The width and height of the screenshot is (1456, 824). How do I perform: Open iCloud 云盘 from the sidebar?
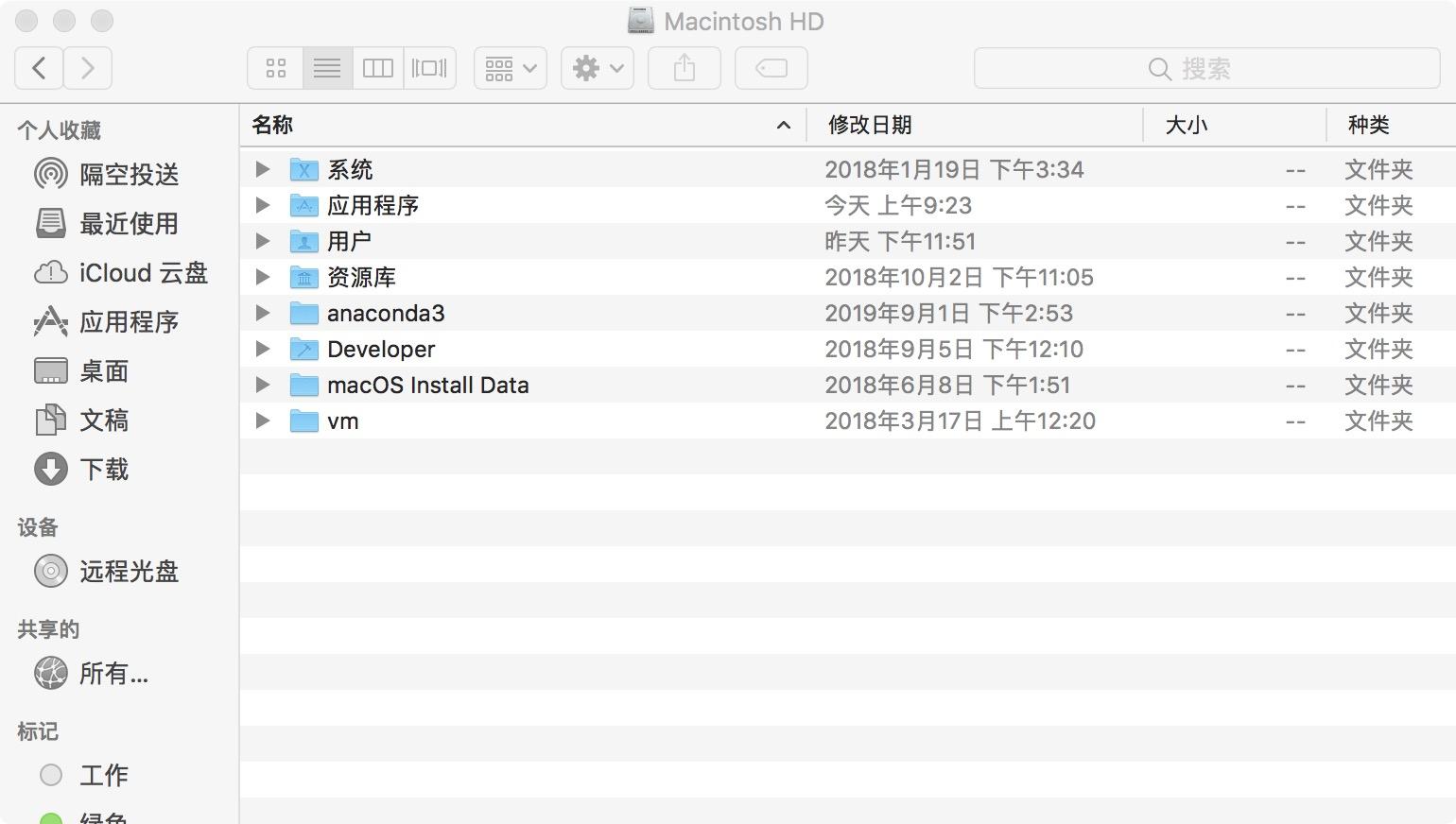click(x=143, y=273)
